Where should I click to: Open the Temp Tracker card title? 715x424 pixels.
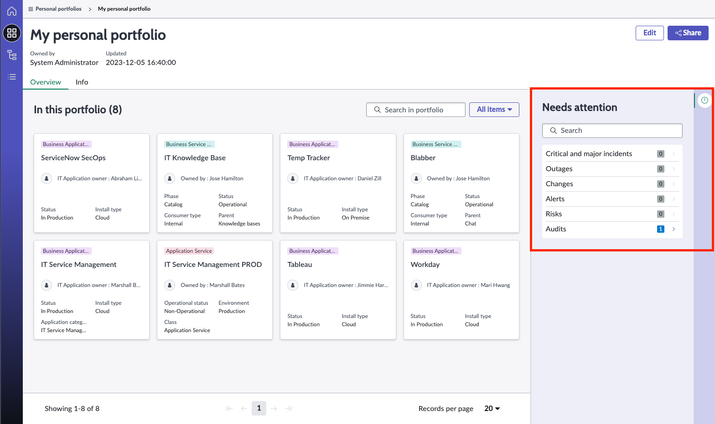[308, 158]
